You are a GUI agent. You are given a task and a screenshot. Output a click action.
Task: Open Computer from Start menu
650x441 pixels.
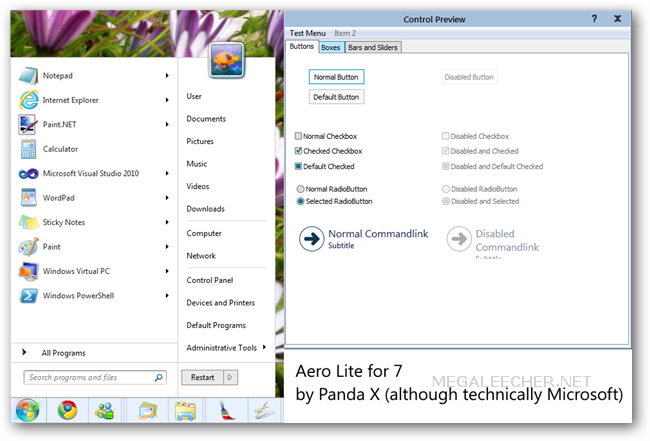[204, 233]
